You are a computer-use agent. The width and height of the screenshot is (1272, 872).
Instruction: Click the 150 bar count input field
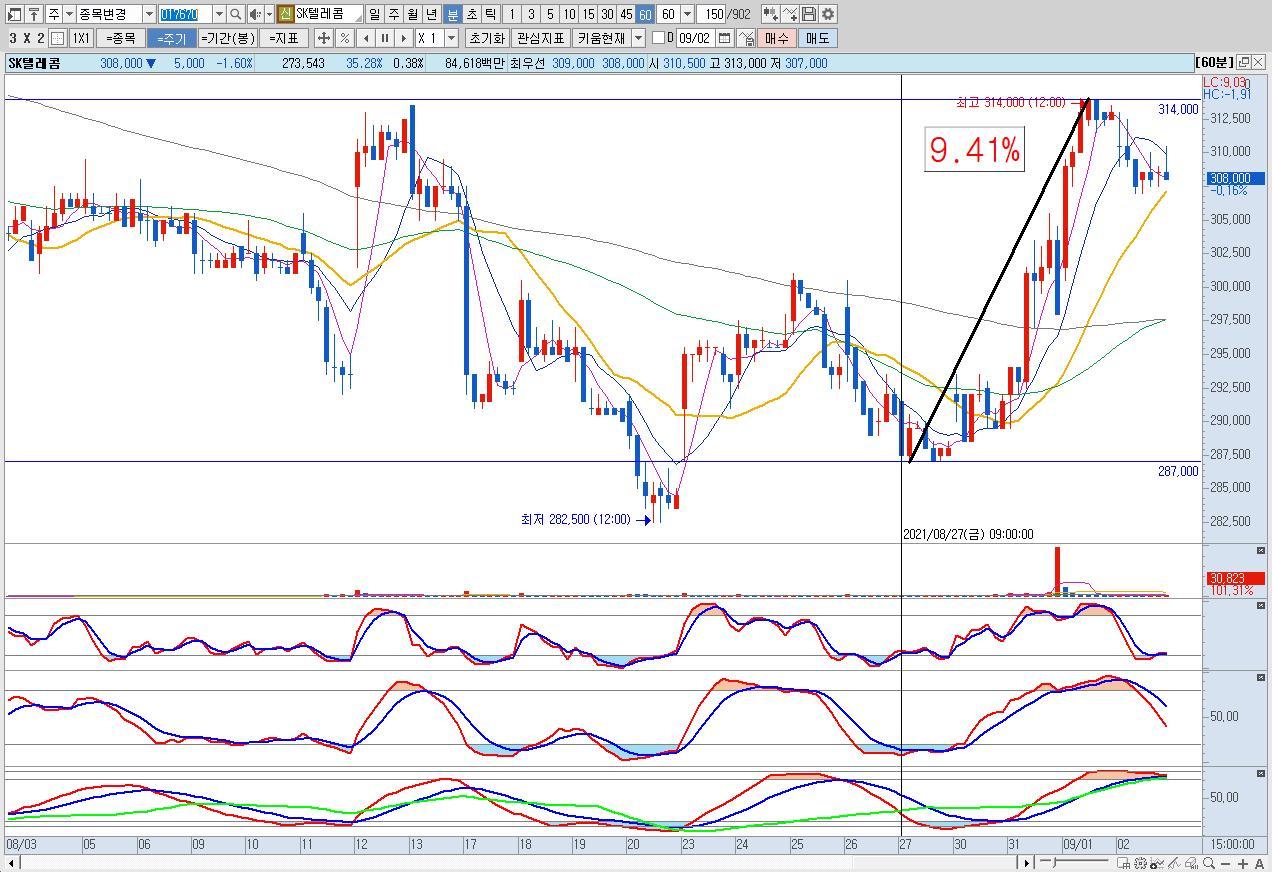coord(712,14)
